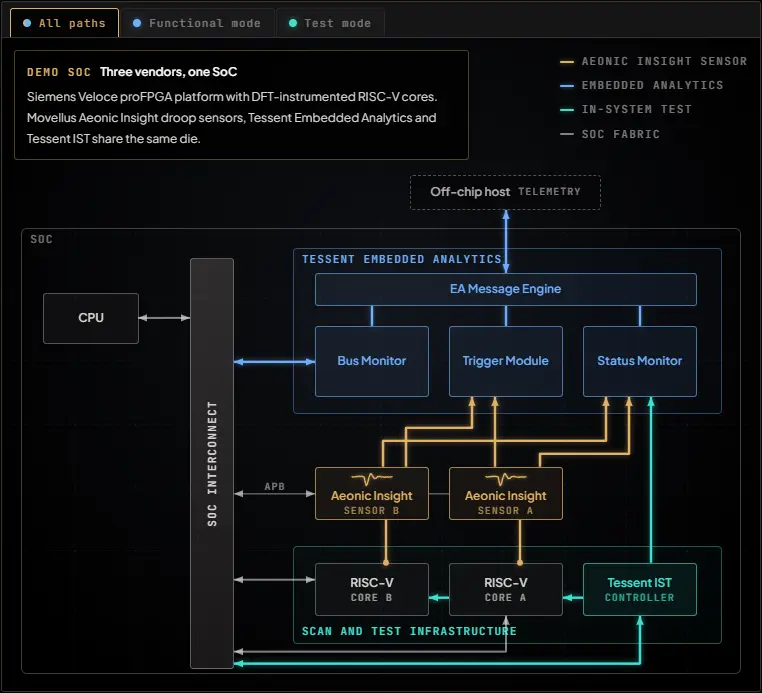This screenshot has height=693, width=762.
Task: Click the 'Three vendors, one SoC' title
Action: (x=169, y=72)
